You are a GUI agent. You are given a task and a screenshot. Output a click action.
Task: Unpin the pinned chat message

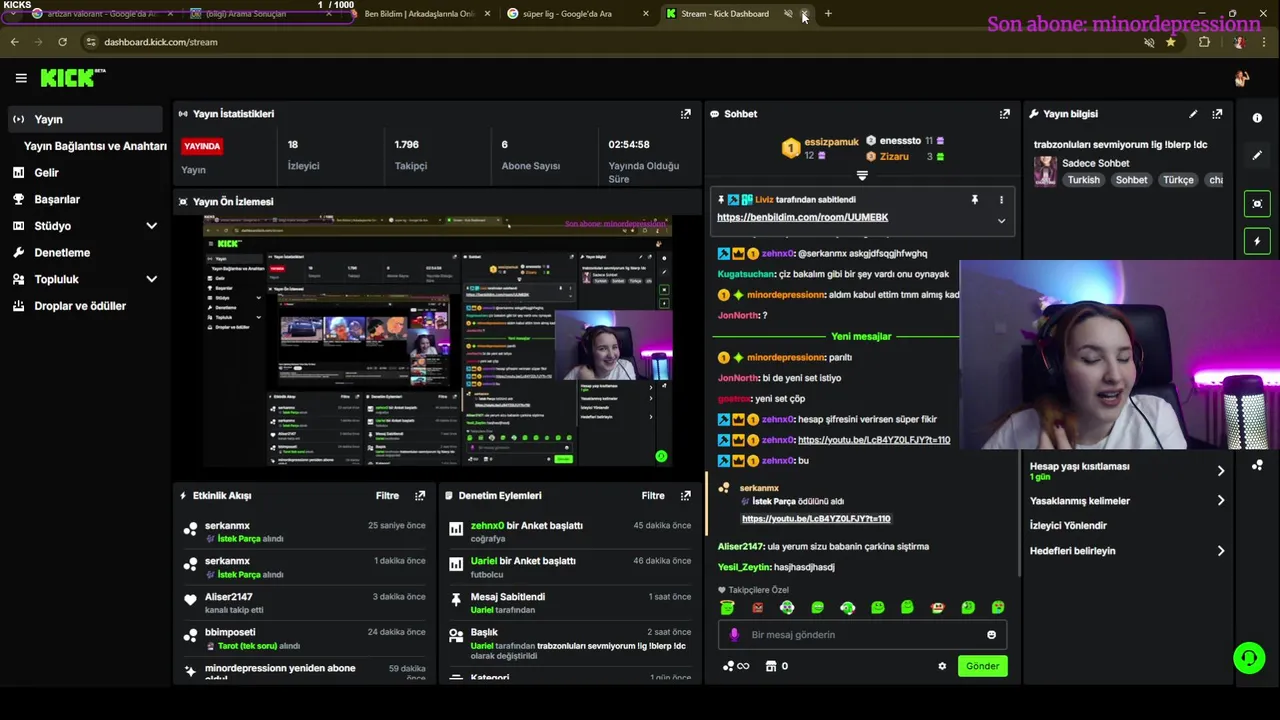pos(974,200)
